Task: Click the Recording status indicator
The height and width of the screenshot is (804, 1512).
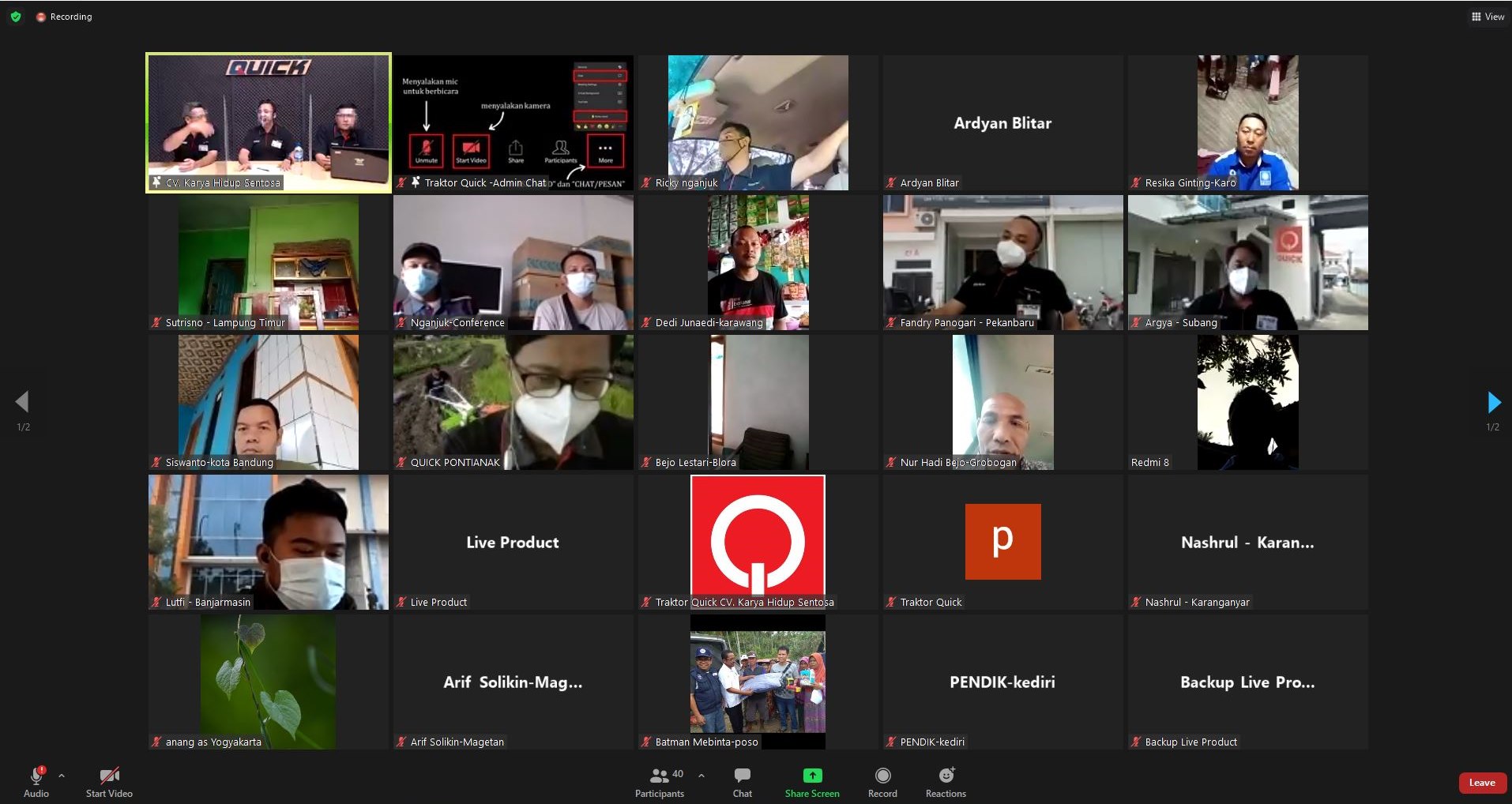Action: (64, 17)
